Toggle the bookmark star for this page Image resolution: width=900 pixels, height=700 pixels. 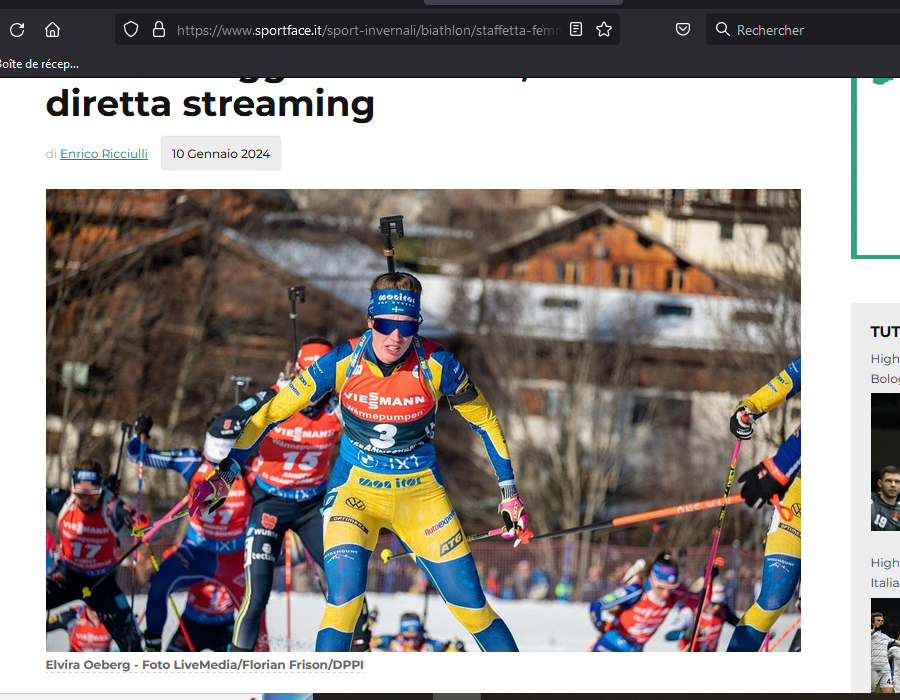coord(604,29)
